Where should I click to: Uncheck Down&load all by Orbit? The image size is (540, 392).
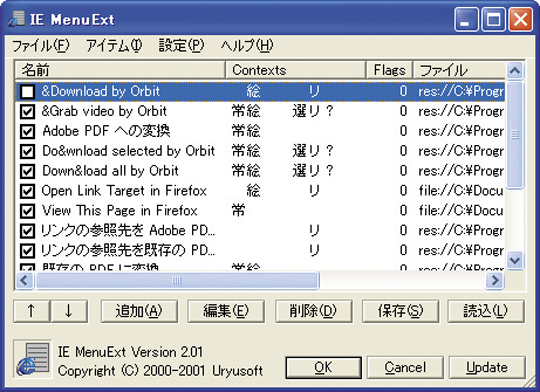coord(28,171)
